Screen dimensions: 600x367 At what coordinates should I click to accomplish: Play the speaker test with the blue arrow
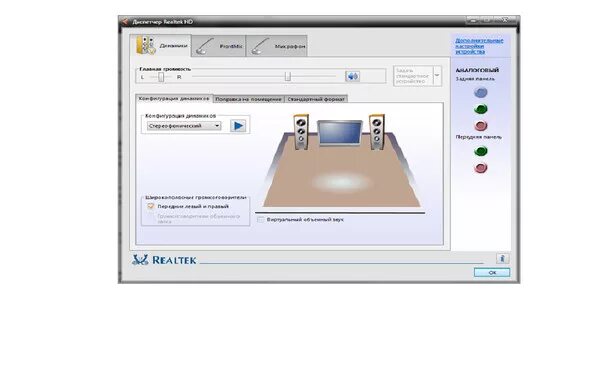(238, 126)
